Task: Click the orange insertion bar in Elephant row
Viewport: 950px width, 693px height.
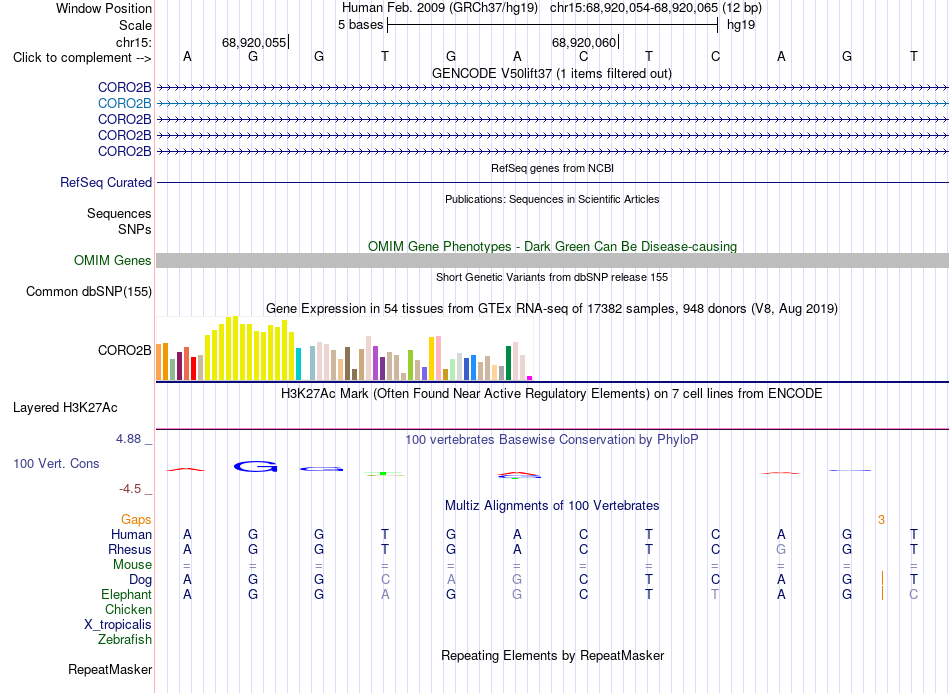Action: [882, 593]
